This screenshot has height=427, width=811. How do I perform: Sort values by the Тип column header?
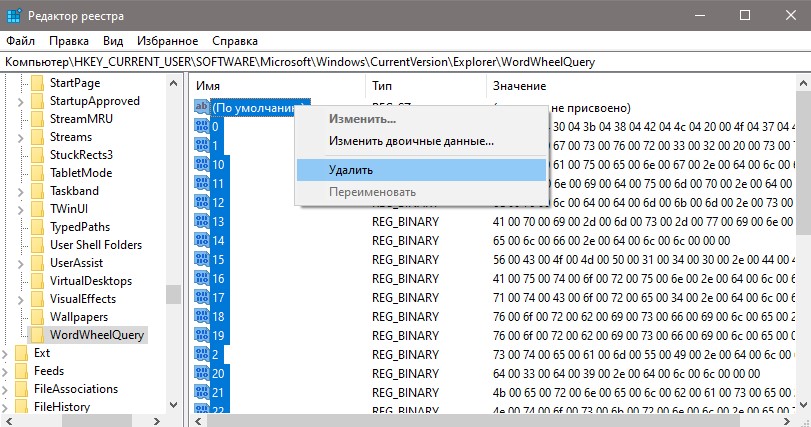pos(426,86)
